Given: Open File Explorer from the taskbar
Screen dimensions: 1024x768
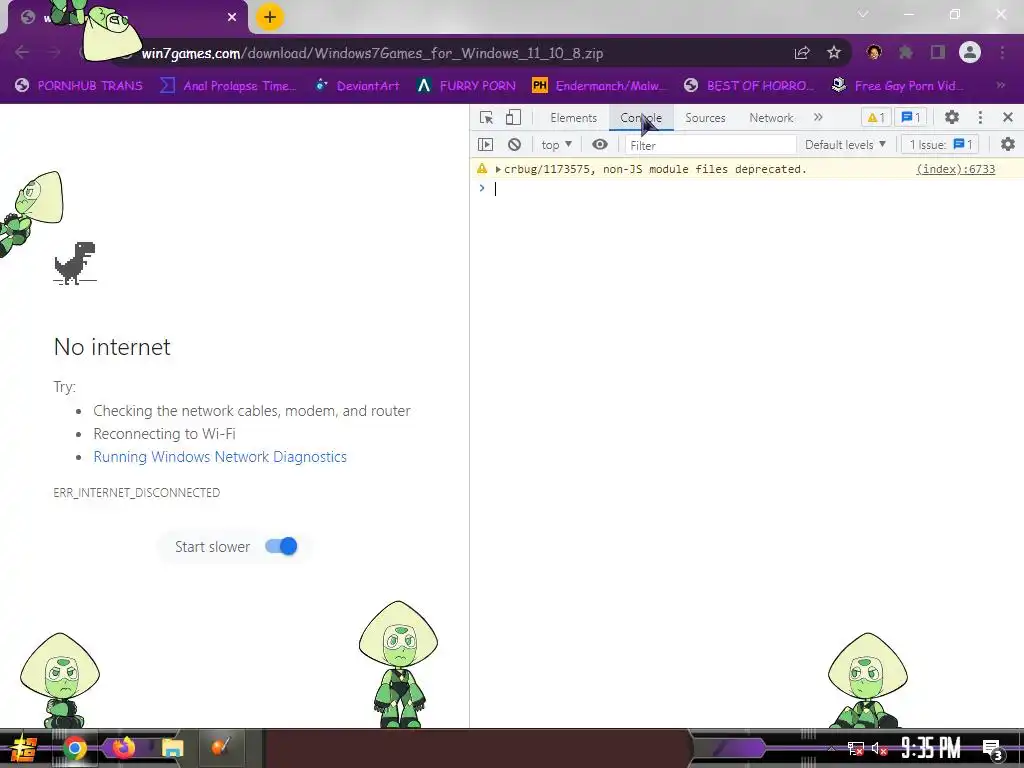Looking at the screenshot, I should point(173,748).
